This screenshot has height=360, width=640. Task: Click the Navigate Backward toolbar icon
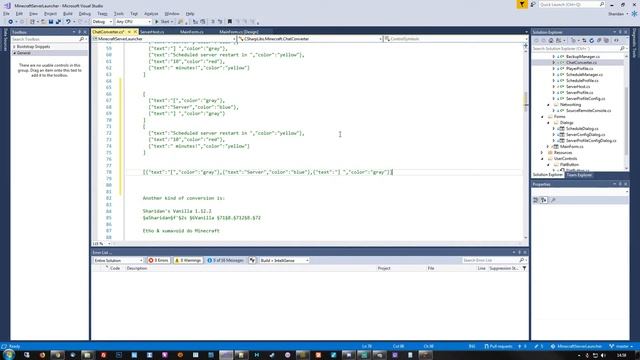click(x=10, y=22)
